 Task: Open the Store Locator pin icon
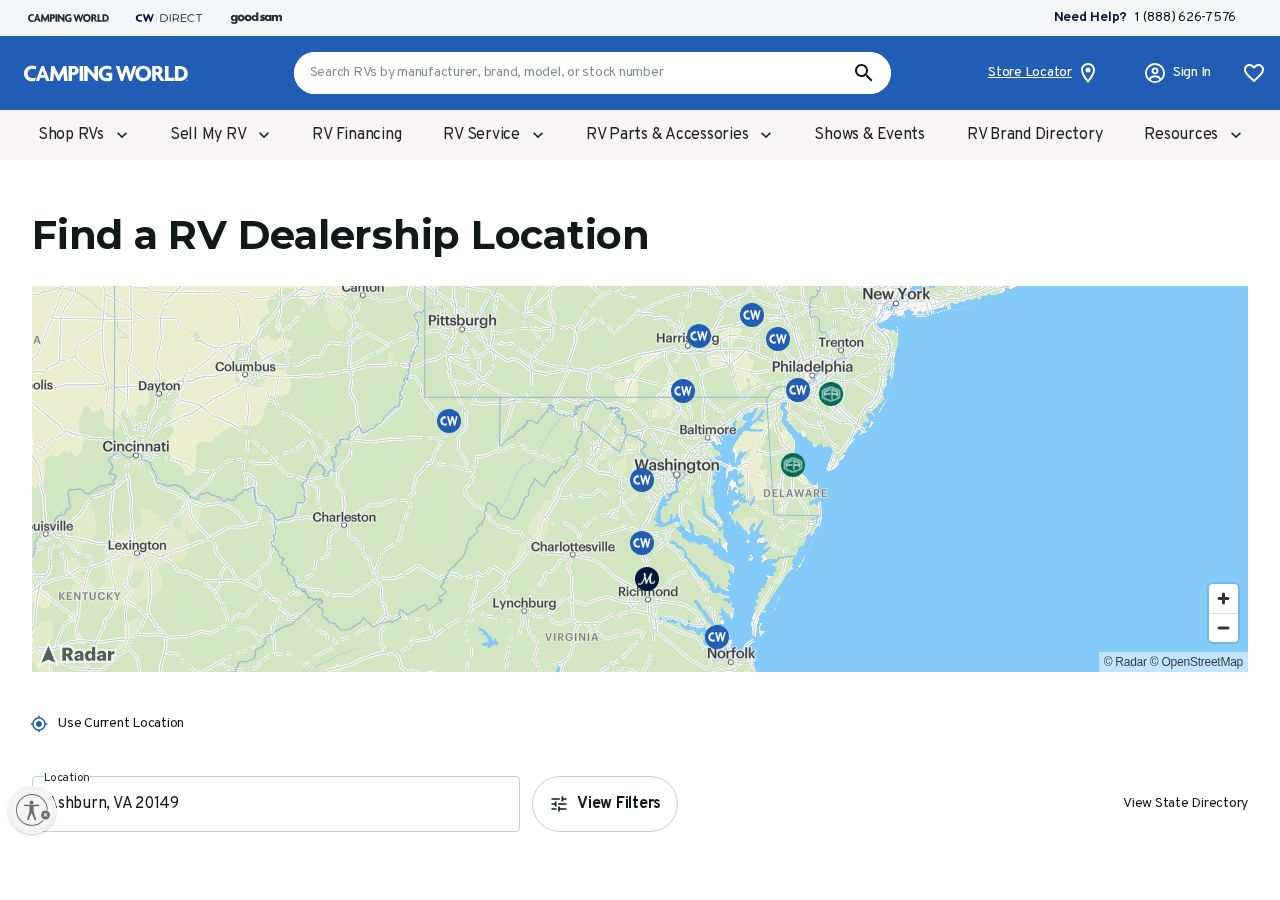[1088, 73]
